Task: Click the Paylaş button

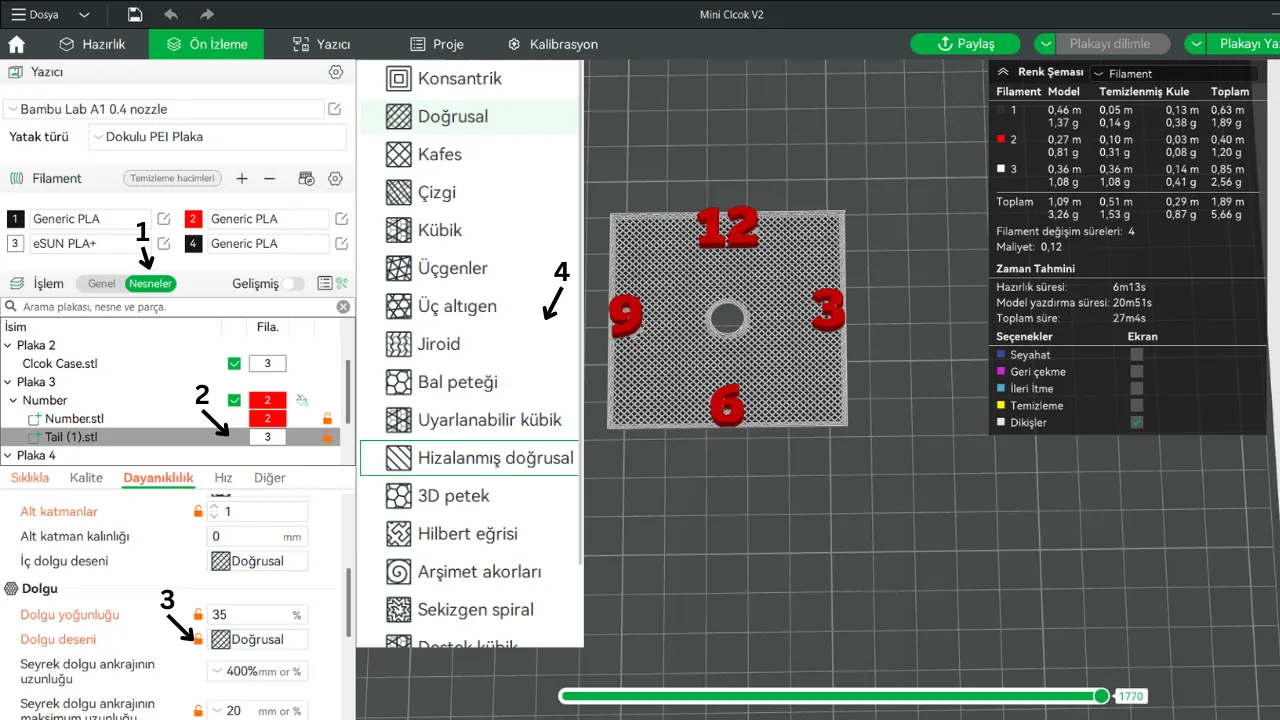Action: (x=965, y=44)
